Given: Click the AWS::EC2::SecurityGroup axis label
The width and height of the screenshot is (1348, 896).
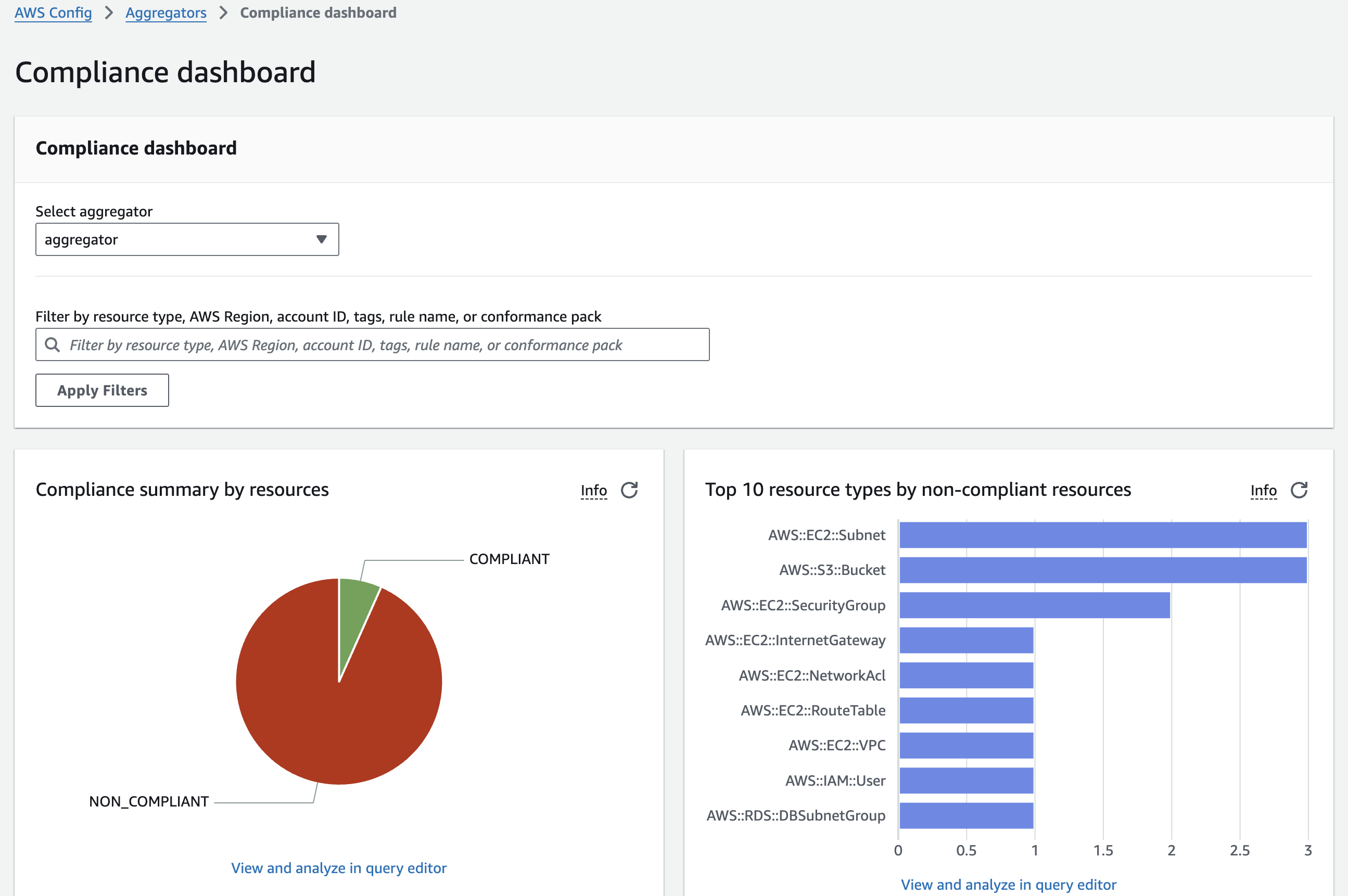Looking at the screenshot, I should [803, 605].
